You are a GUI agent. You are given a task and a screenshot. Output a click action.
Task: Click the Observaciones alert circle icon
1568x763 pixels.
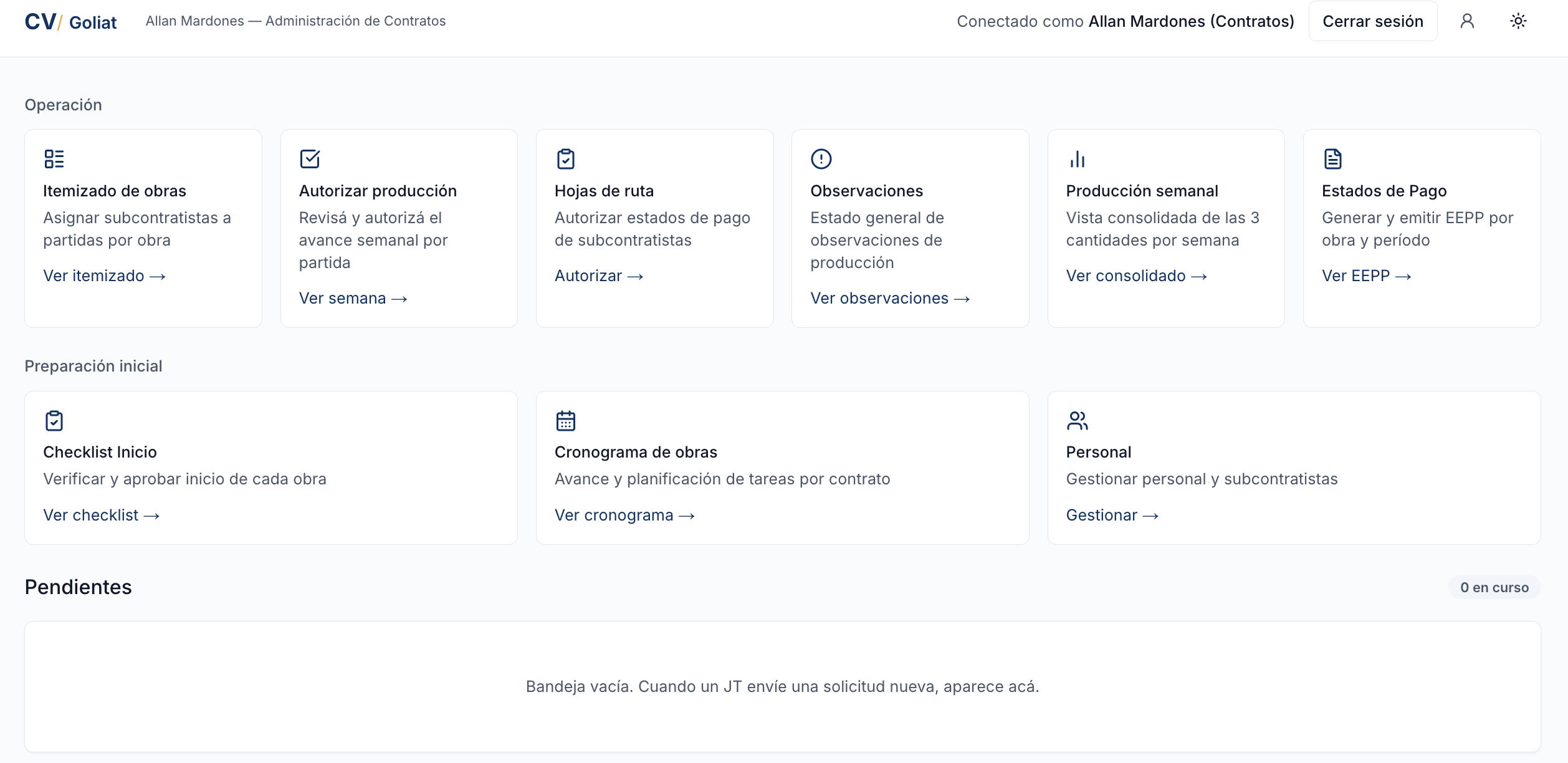click(821, 159)
